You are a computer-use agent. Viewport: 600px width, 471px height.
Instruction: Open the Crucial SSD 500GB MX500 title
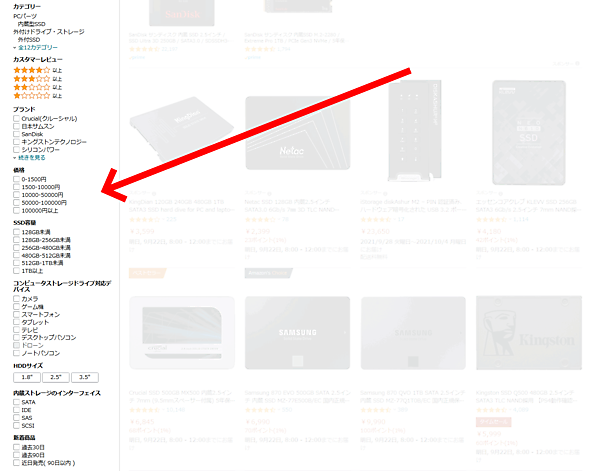(x=181, y=397)
